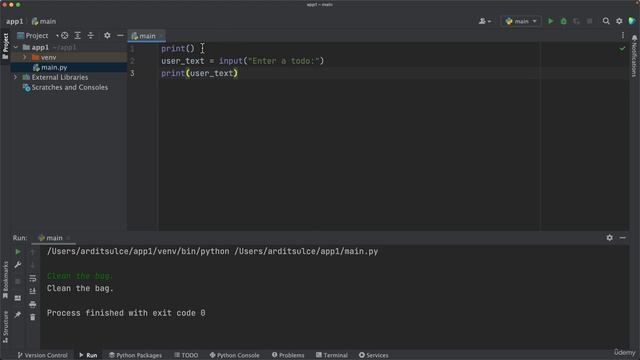The image size is (640, 360).
Task: Click the Run with Coverage icon
Action: tap(576, 21)
